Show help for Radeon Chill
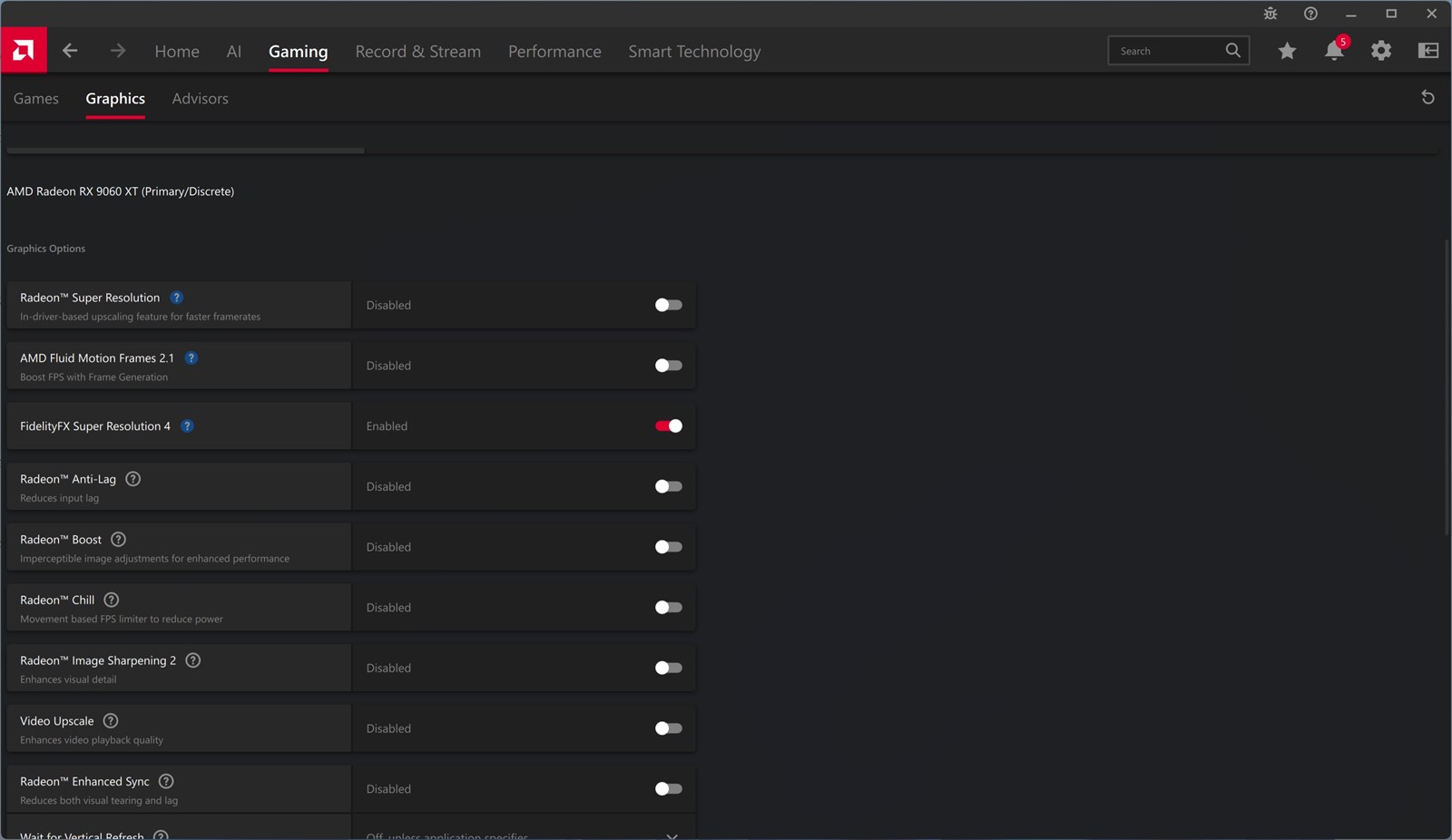The height and width of the screenshot is (840, 1452). pos(112,601)
